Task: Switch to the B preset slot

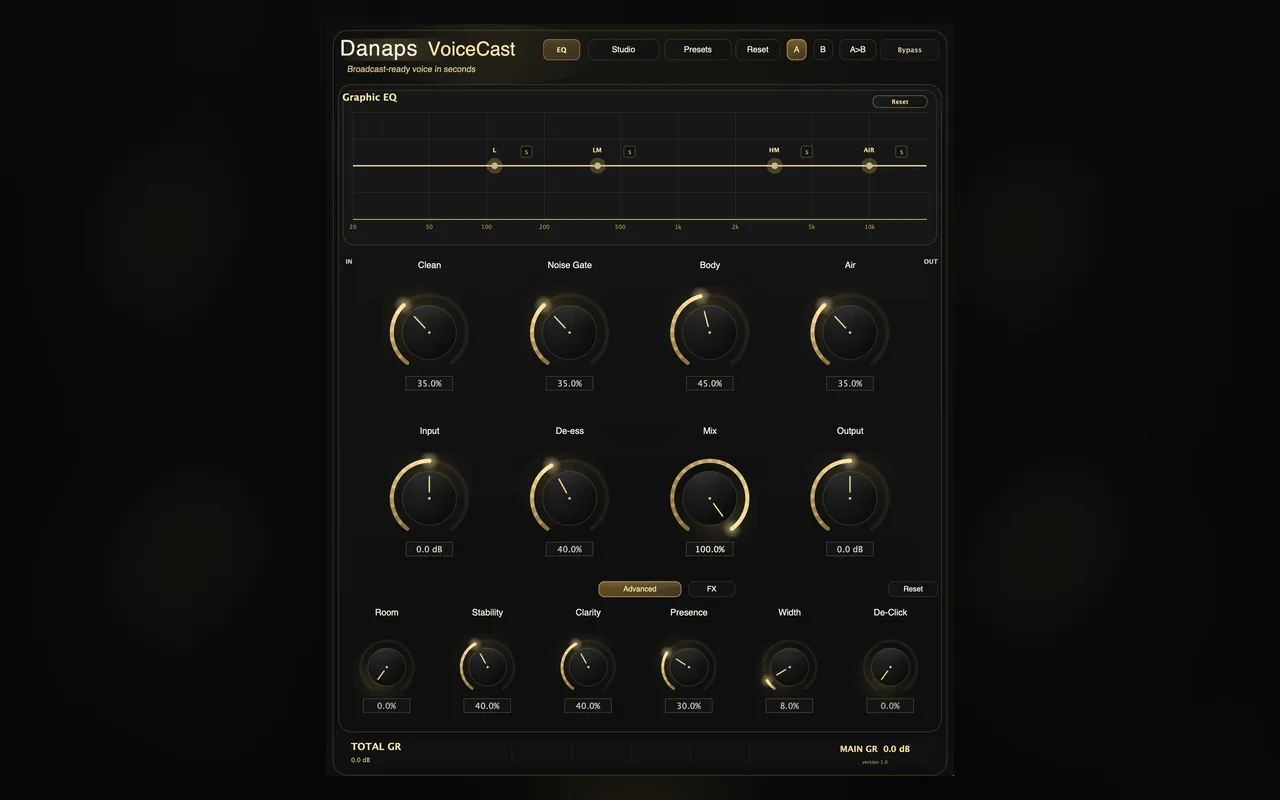Action: click(823, 49)
